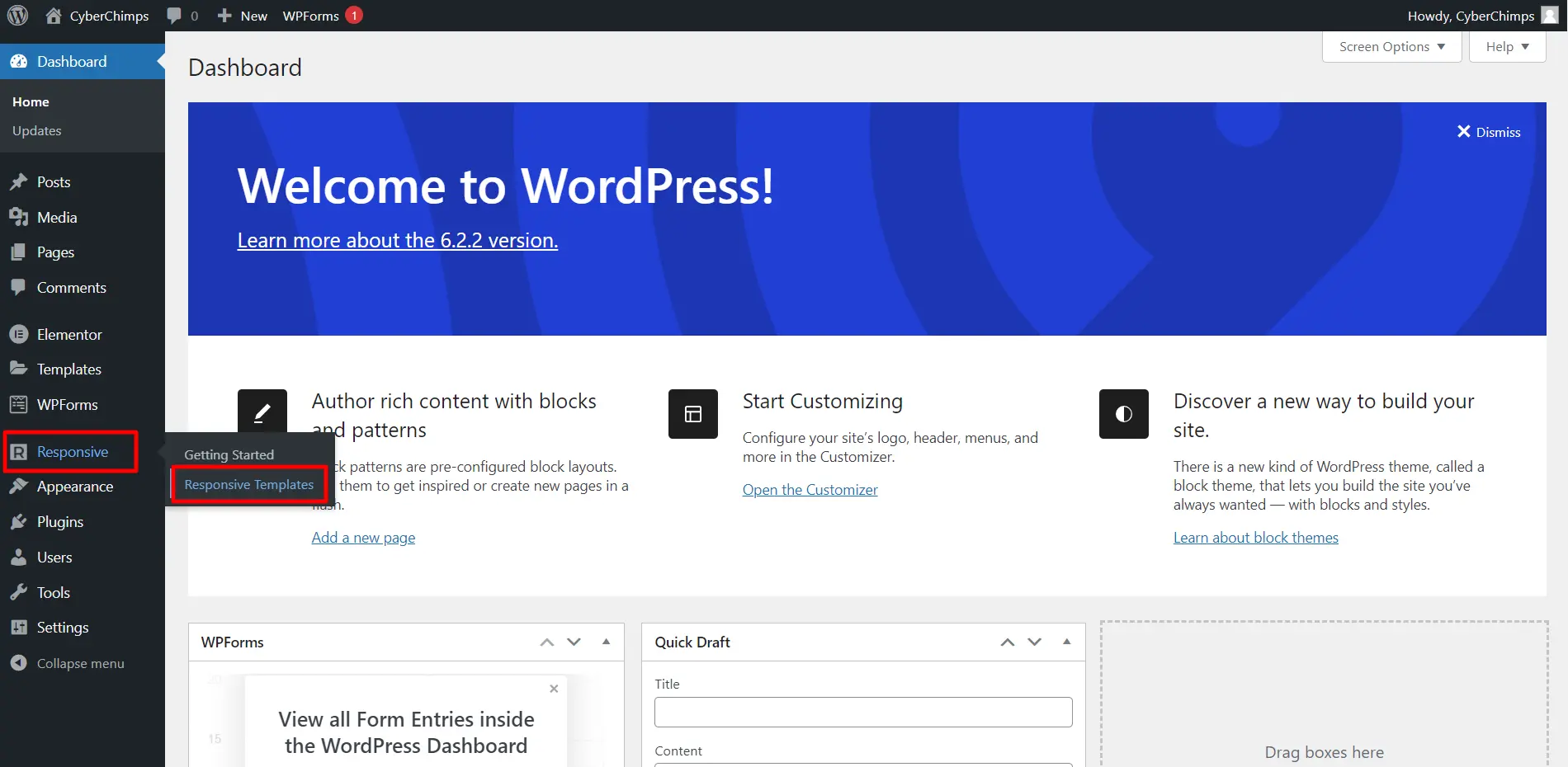Open the Customizer link

810,490
